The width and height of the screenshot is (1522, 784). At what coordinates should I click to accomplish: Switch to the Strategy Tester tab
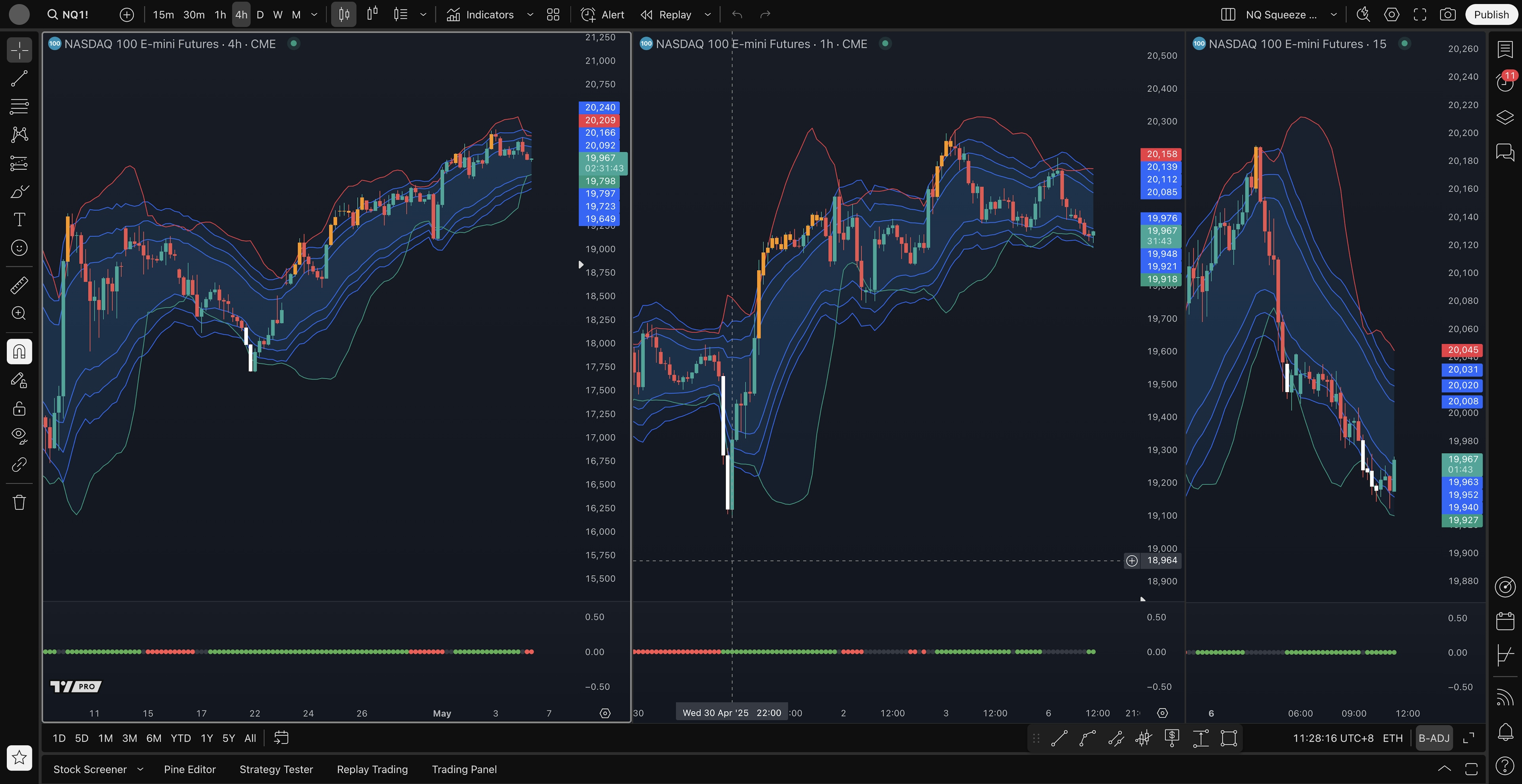point(276,769)
